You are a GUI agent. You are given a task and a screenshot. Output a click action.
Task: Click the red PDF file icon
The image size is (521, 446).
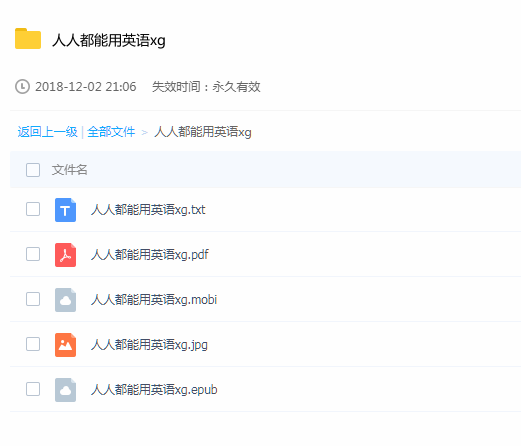[x=65, y=255]
